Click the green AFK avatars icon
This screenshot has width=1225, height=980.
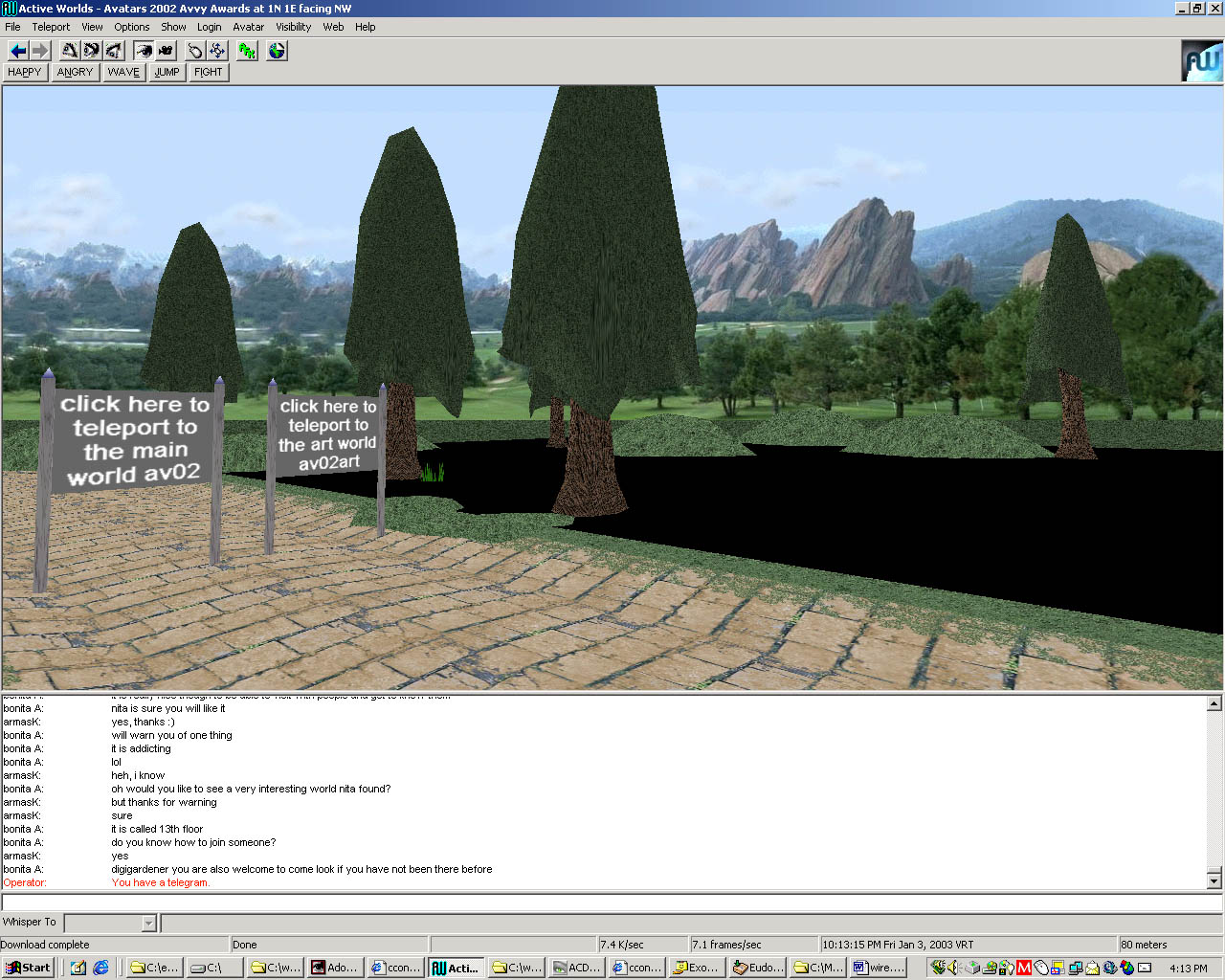[x=247, y=51]
